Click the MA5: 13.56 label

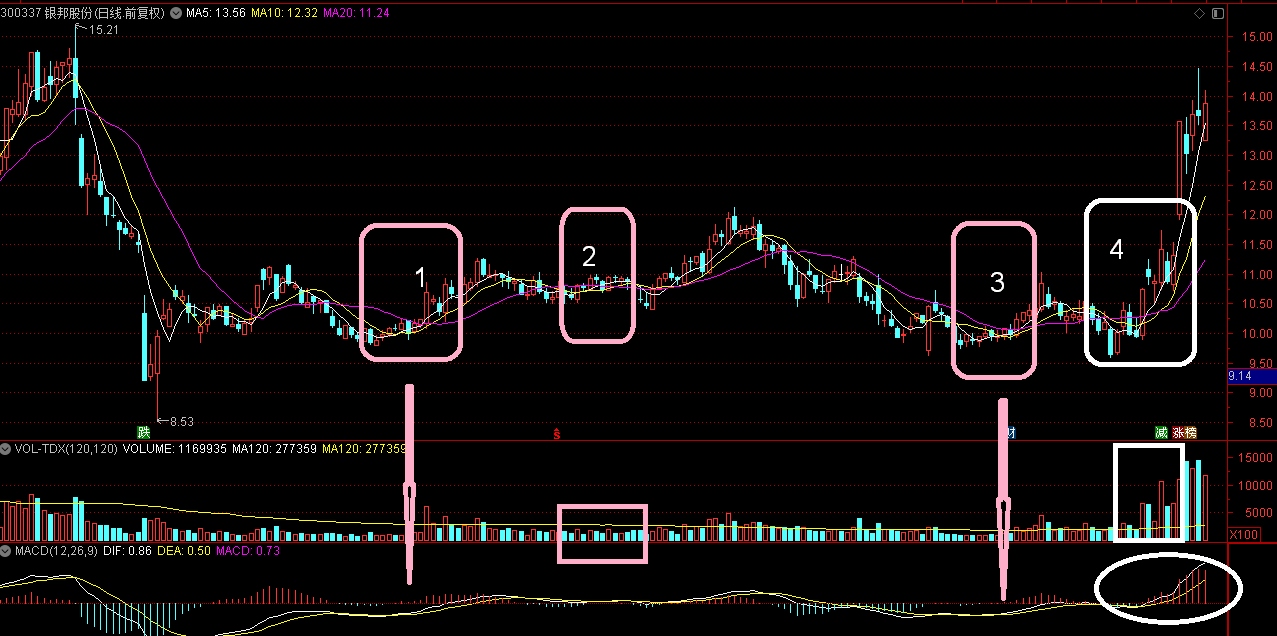click(x=215, y=13)
